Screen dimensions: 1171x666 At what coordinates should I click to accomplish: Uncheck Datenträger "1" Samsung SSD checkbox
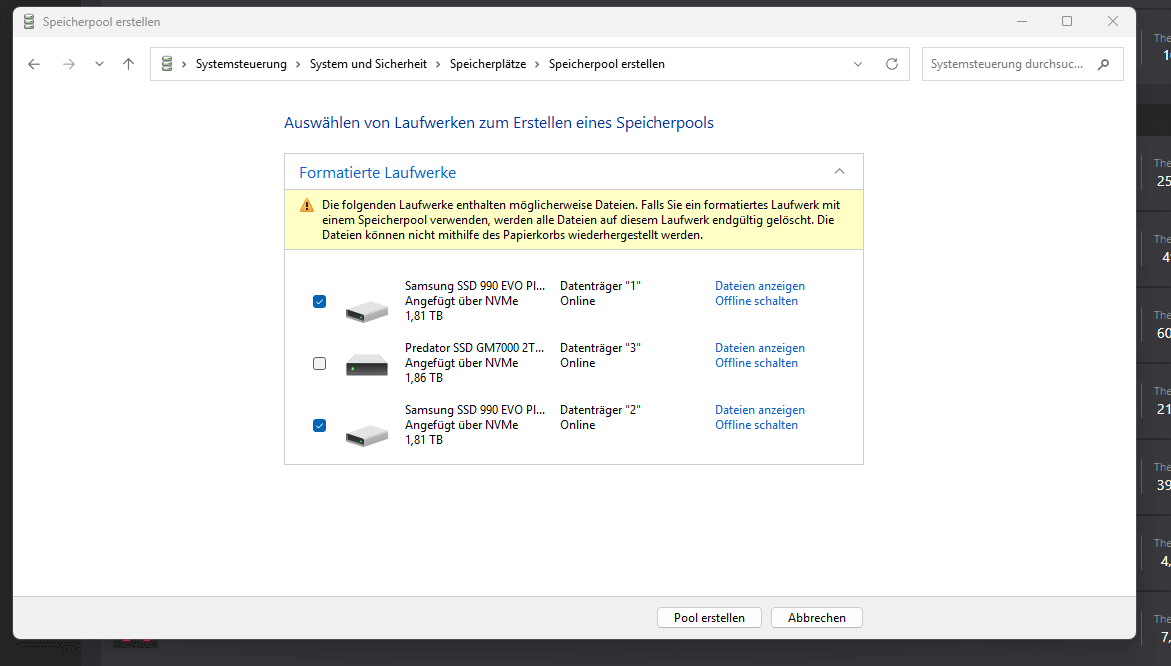pos(320,302)
